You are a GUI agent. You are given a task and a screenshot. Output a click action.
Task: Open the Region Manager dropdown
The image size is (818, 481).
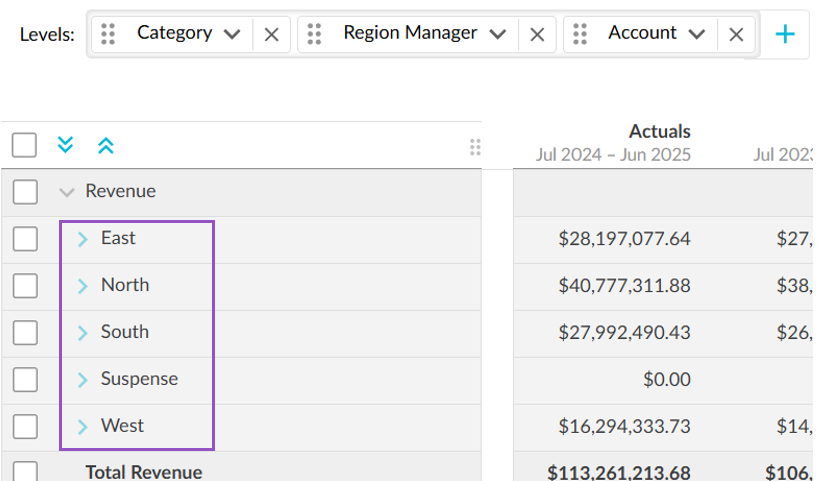[497, 34]
